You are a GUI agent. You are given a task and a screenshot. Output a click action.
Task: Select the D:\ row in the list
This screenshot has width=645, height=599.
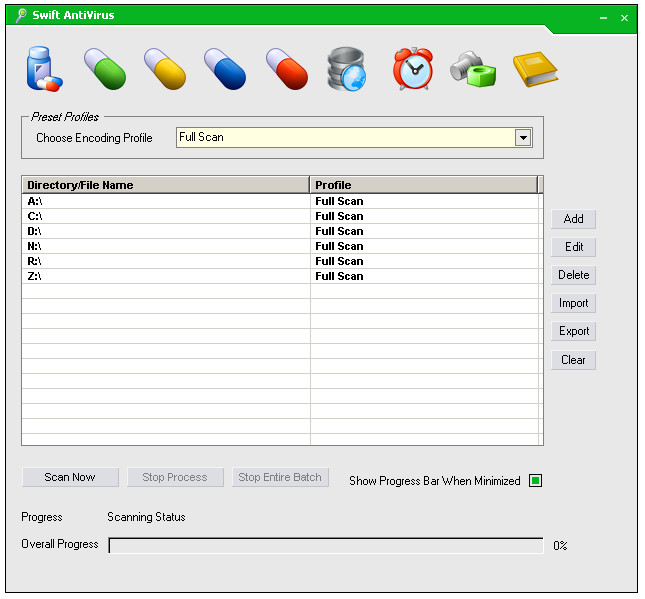[x=280, y=231]
